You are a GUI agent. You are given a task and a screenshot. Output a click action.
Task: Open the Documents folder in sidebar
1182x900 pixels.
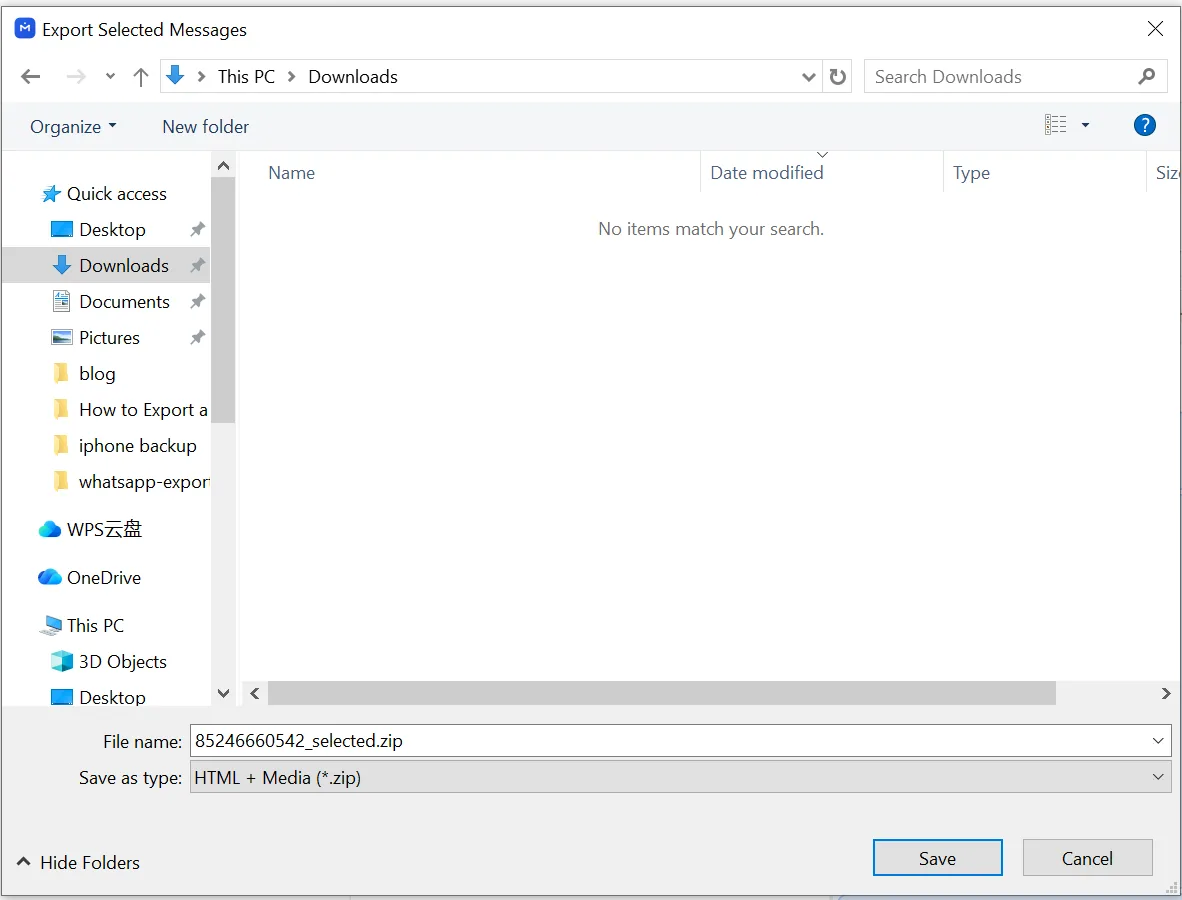124,302
